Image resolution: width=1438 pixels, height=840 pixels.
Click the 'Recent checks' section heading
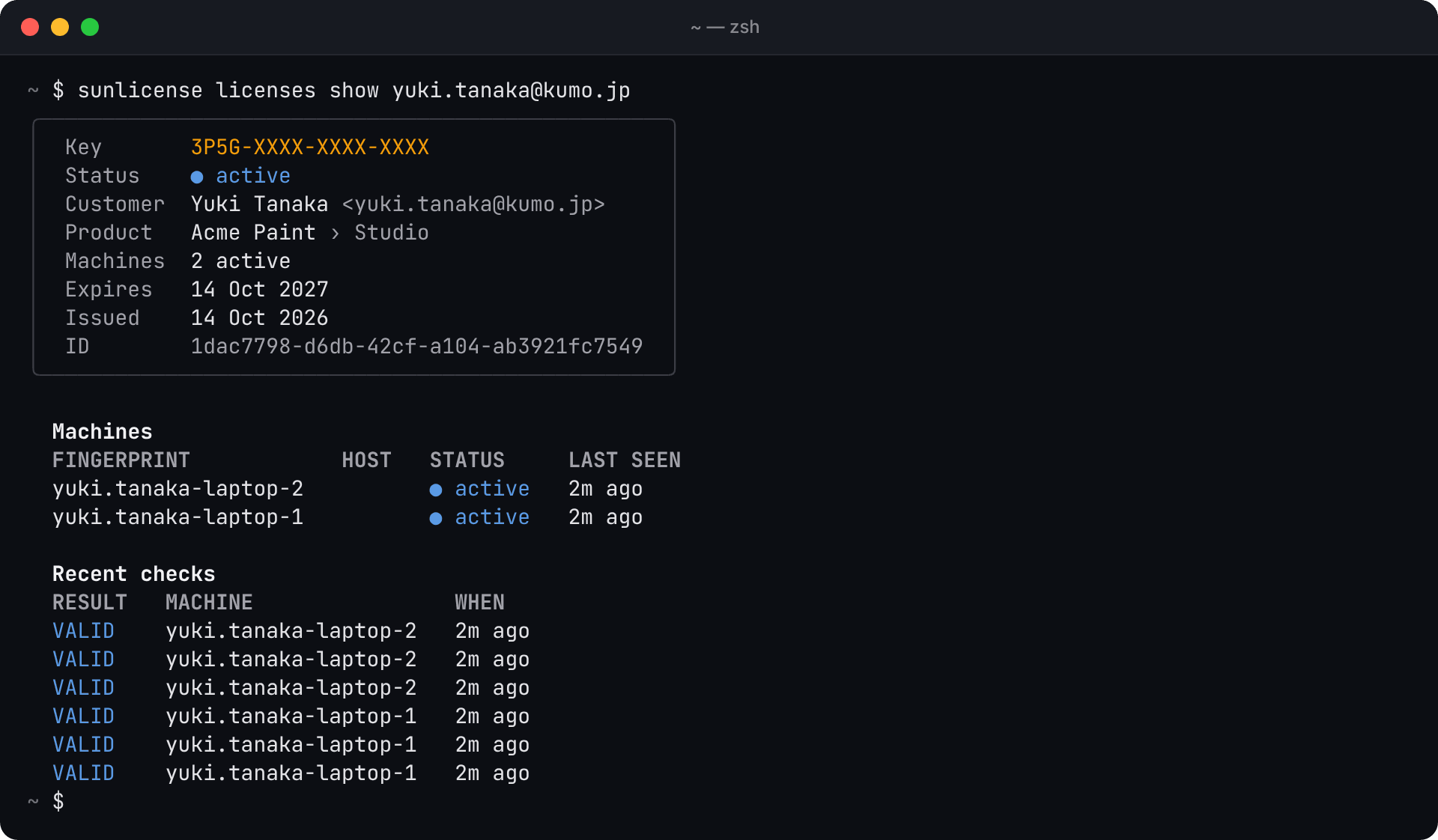134,574
